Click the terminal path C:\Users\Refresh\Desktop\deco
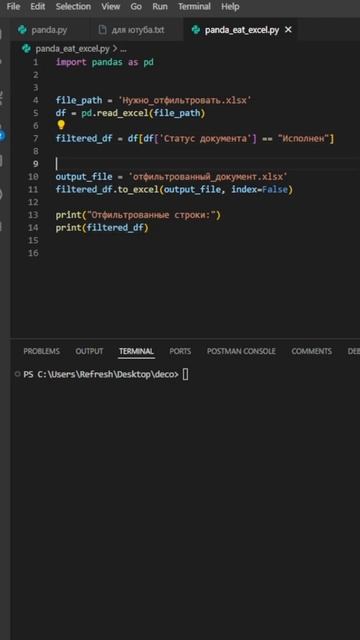Screen dimensions: 360x640 [105, 374]
